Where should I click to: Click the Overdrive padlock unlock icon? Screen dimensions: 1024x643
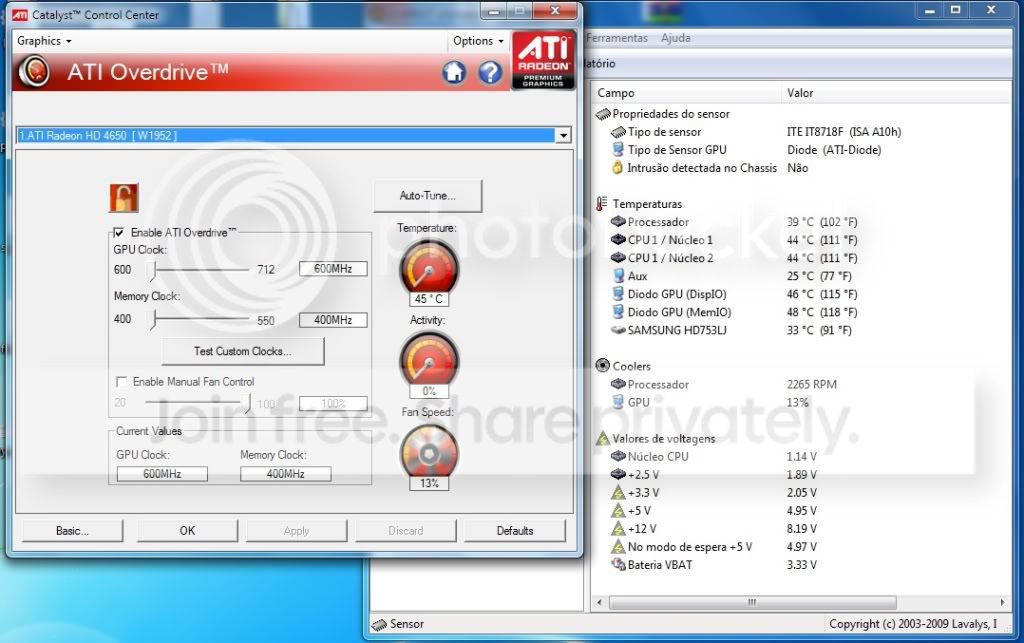(123, 197)
